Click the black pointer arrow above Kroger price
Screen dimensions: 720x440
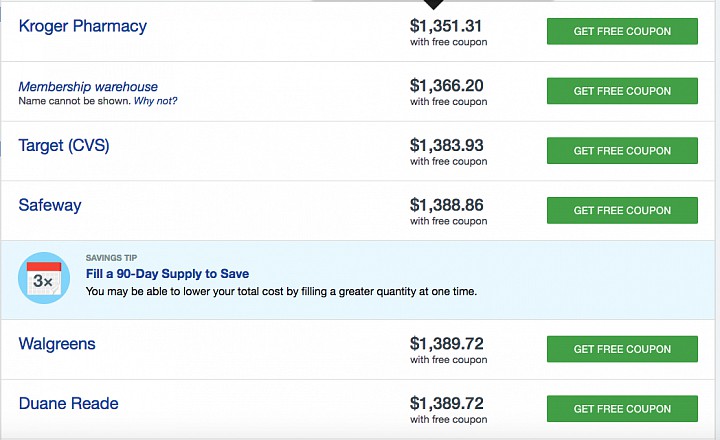pos(433,5)
